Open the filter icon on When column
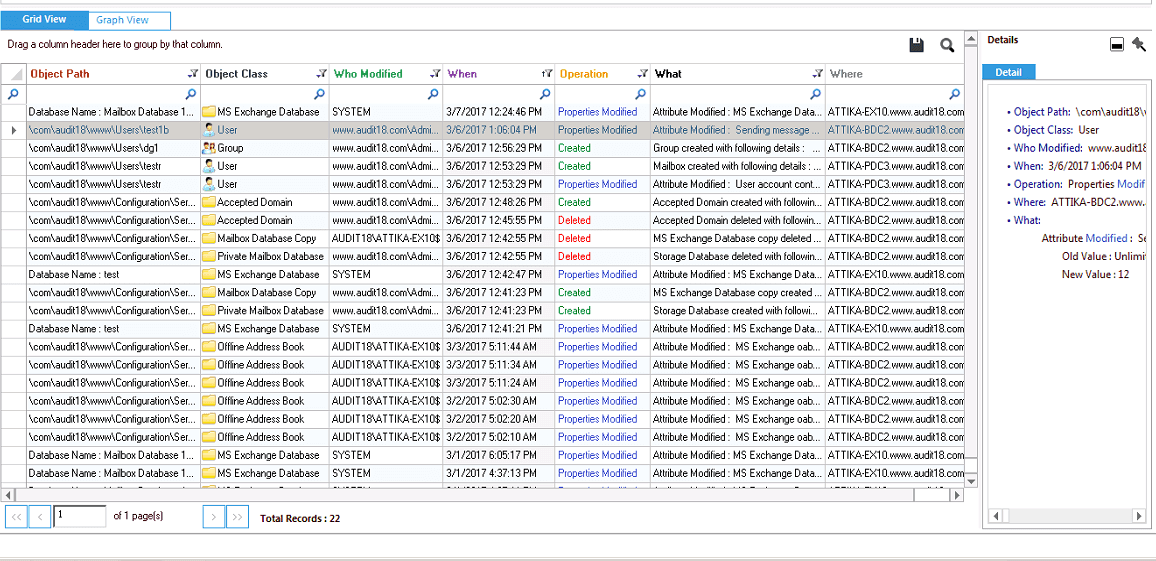Viewport: 1156px width, 561px height. pyautogui.click(x=546, y=74)
